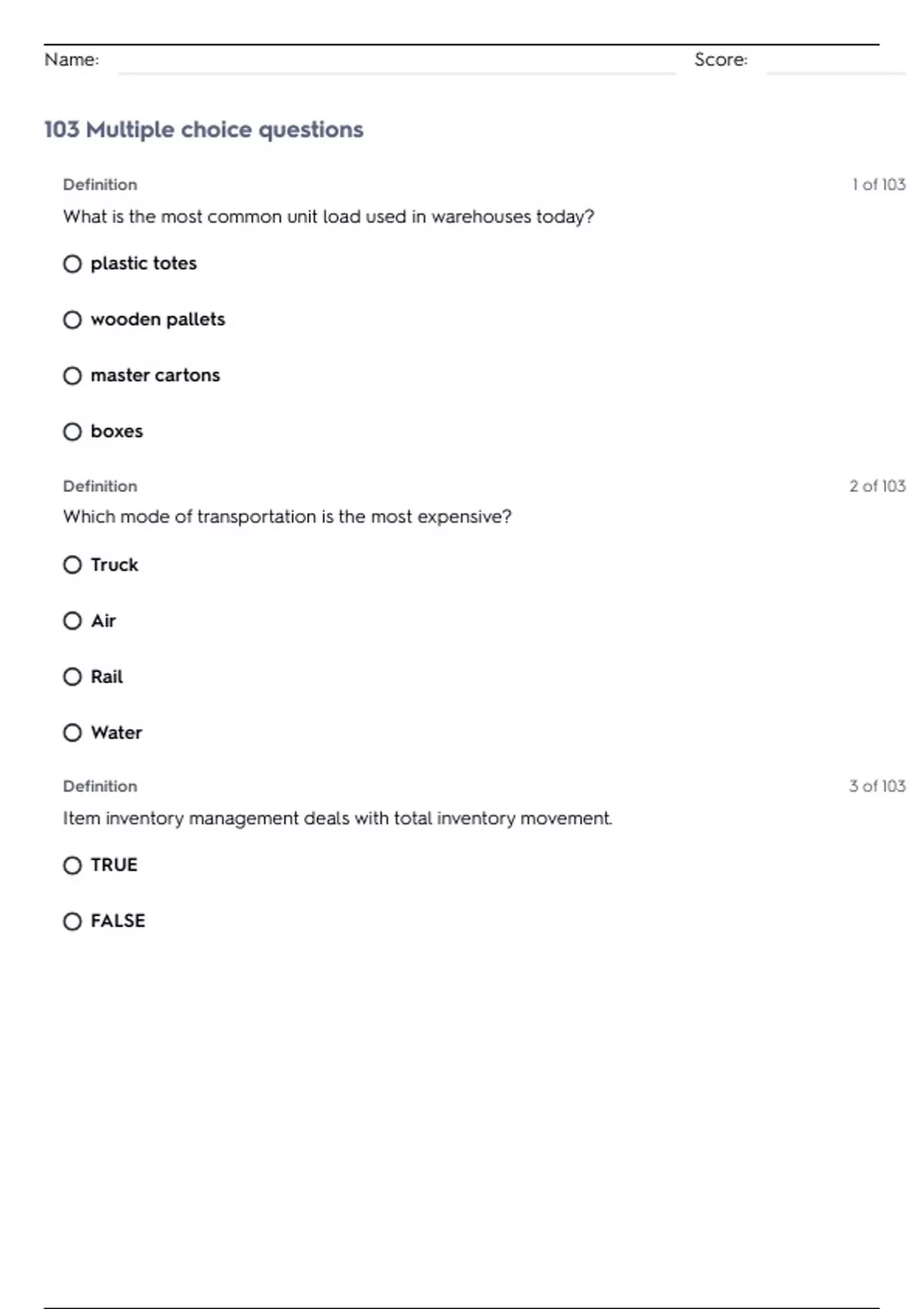The width and height of the screenshot is (924, 1309).
Task: Choose the 'Air' transportation option
Action: pos(72,621)
